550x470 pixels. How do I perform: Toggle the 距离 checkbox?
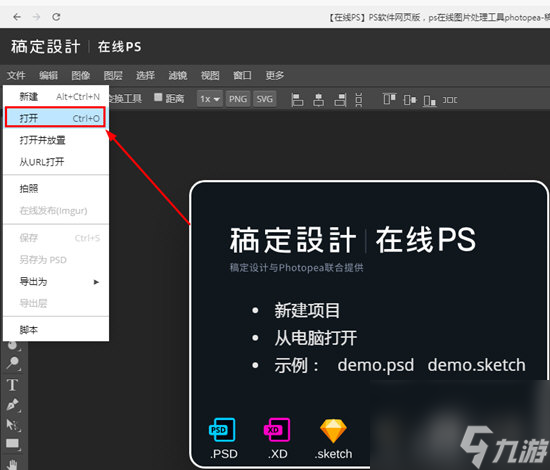158,98
